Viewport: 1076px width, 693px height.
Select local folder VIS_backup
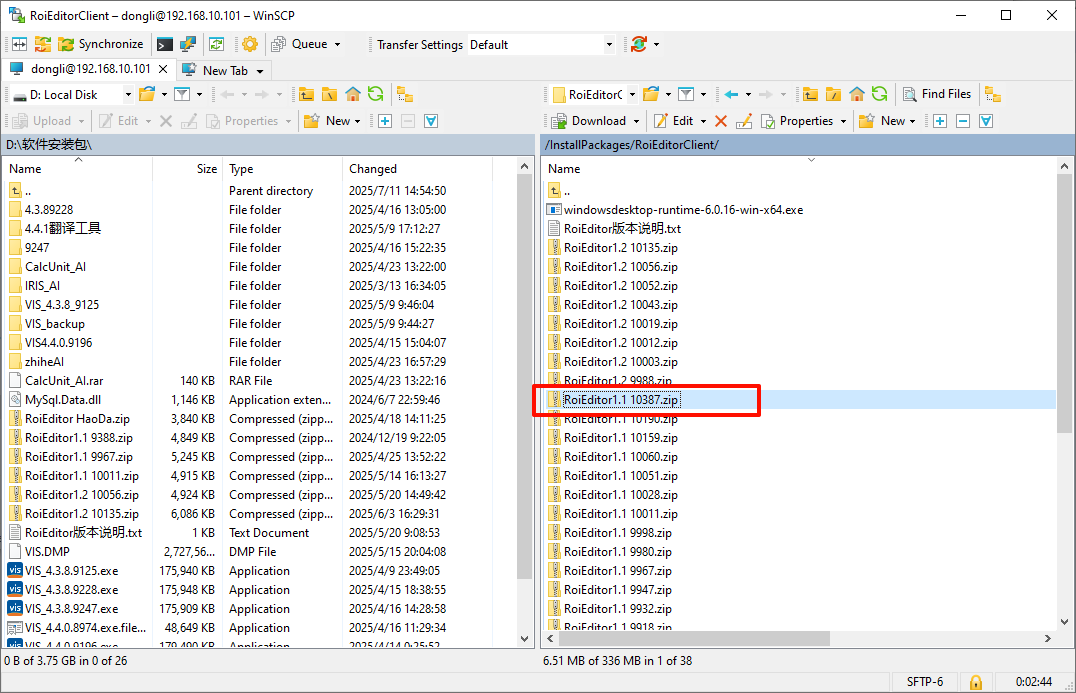[55, 324]
